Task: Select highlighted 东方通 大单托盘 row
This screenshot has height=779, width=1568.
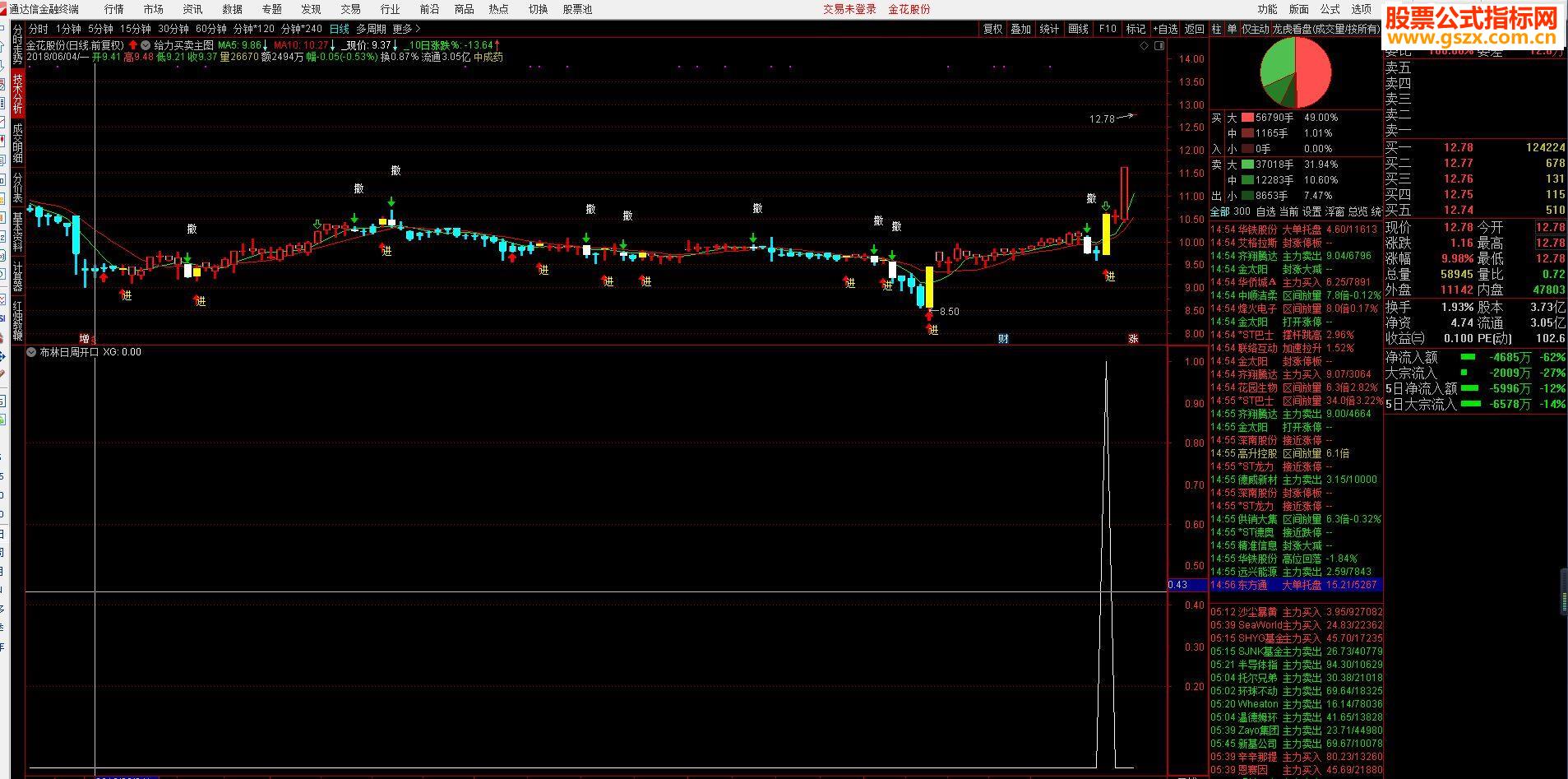Action: pyautogui.click(x=1296, y=585)
